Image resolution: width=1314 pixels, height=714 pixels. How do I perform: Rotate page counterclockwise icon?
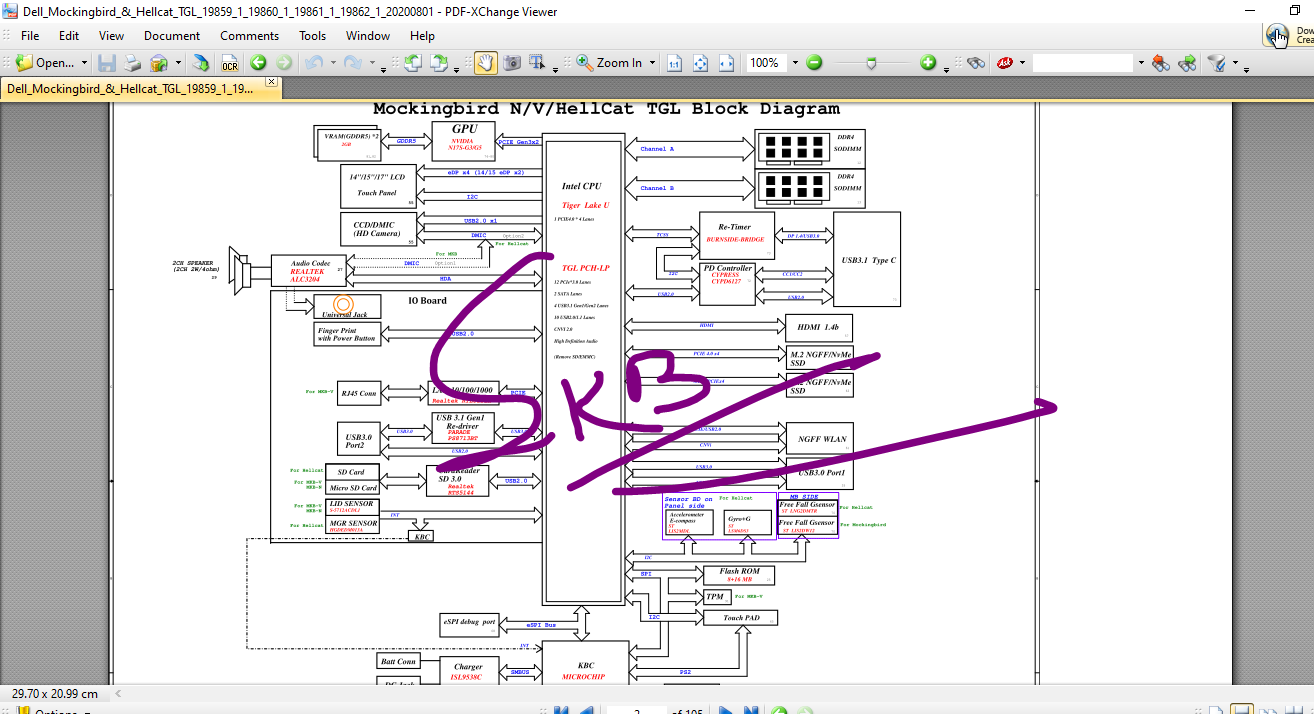click(412, 62)
